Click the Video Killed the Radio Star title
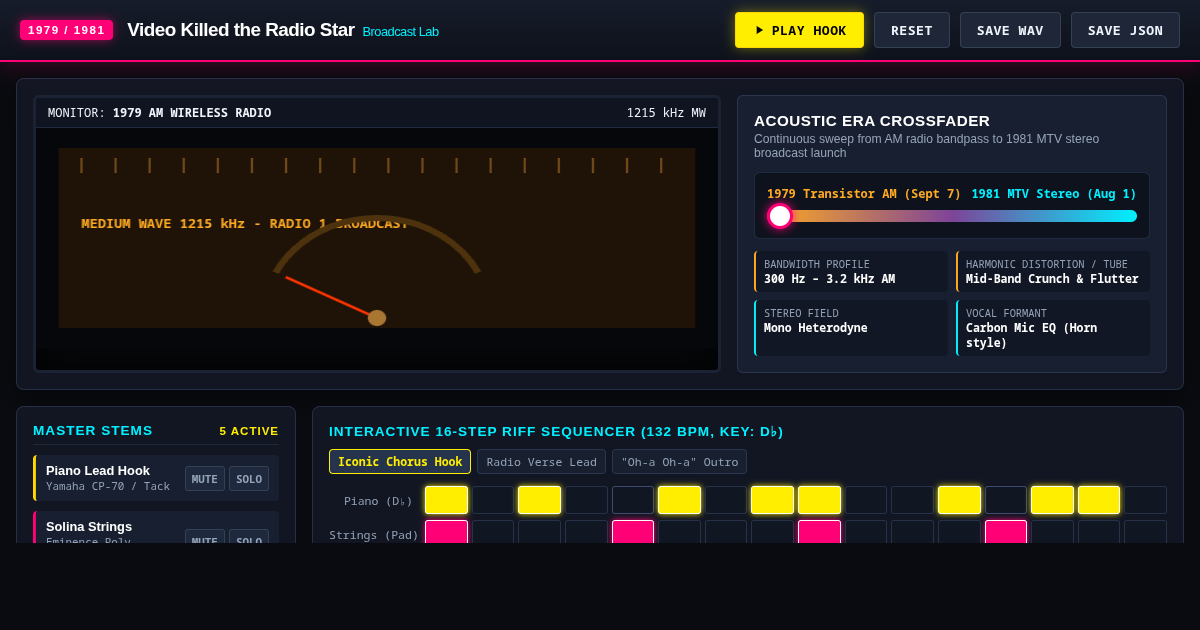The height and width of the screenshot is (630, 1200). tap(241, 30)
